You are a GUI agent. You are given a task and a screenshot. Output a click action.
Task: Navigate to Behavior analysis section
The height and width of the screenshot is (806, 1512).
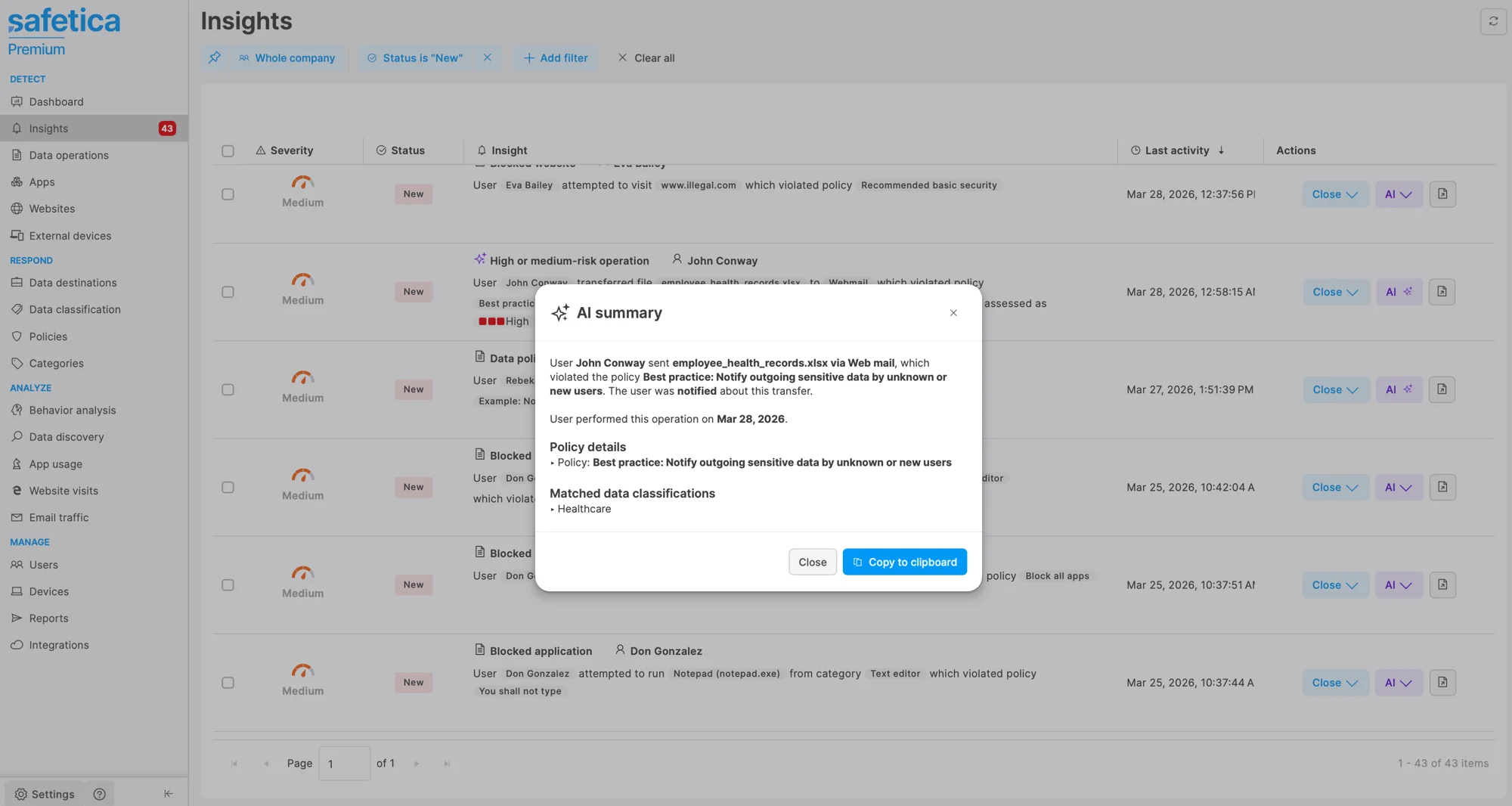(x=73, y=410)
